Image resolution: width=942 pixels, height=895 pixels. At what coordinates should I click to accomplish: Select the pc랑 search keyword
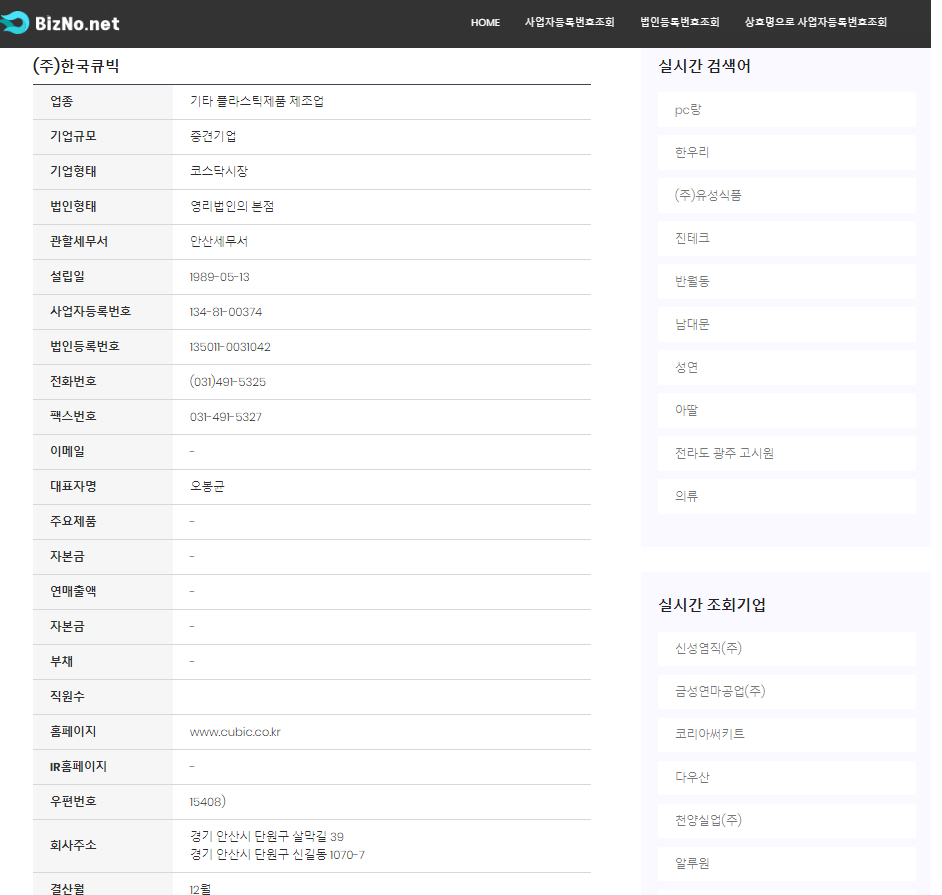786,110
